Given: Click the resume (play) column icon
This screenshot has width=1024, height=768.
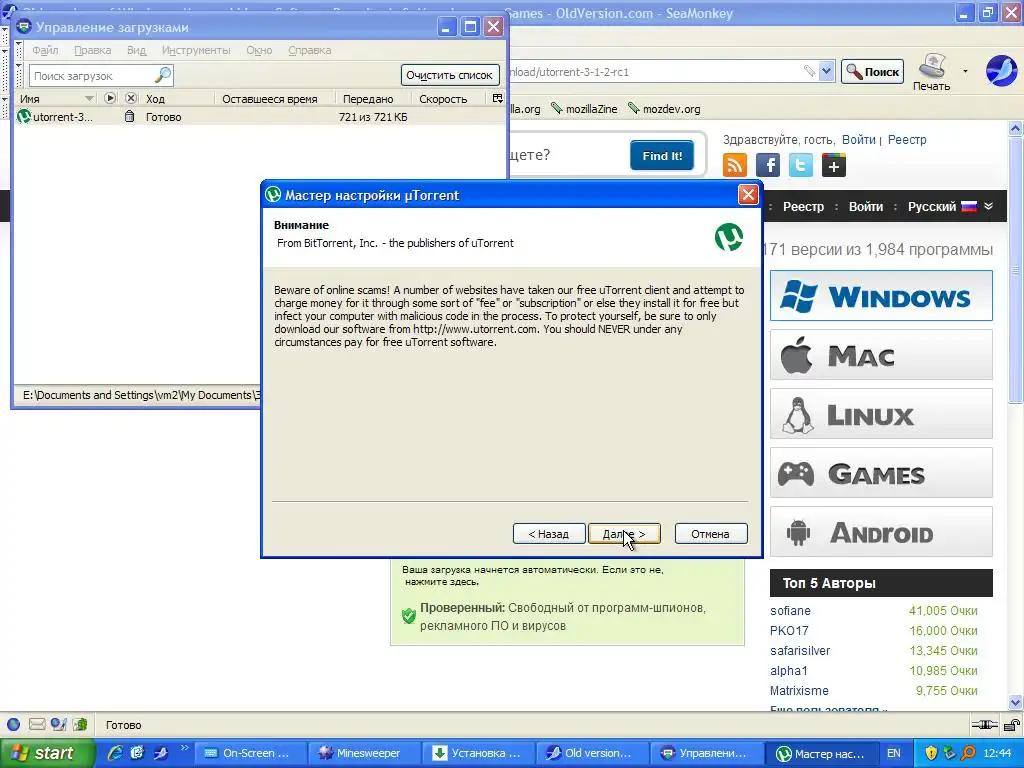Looking at the screenshot, I should 110,98.
